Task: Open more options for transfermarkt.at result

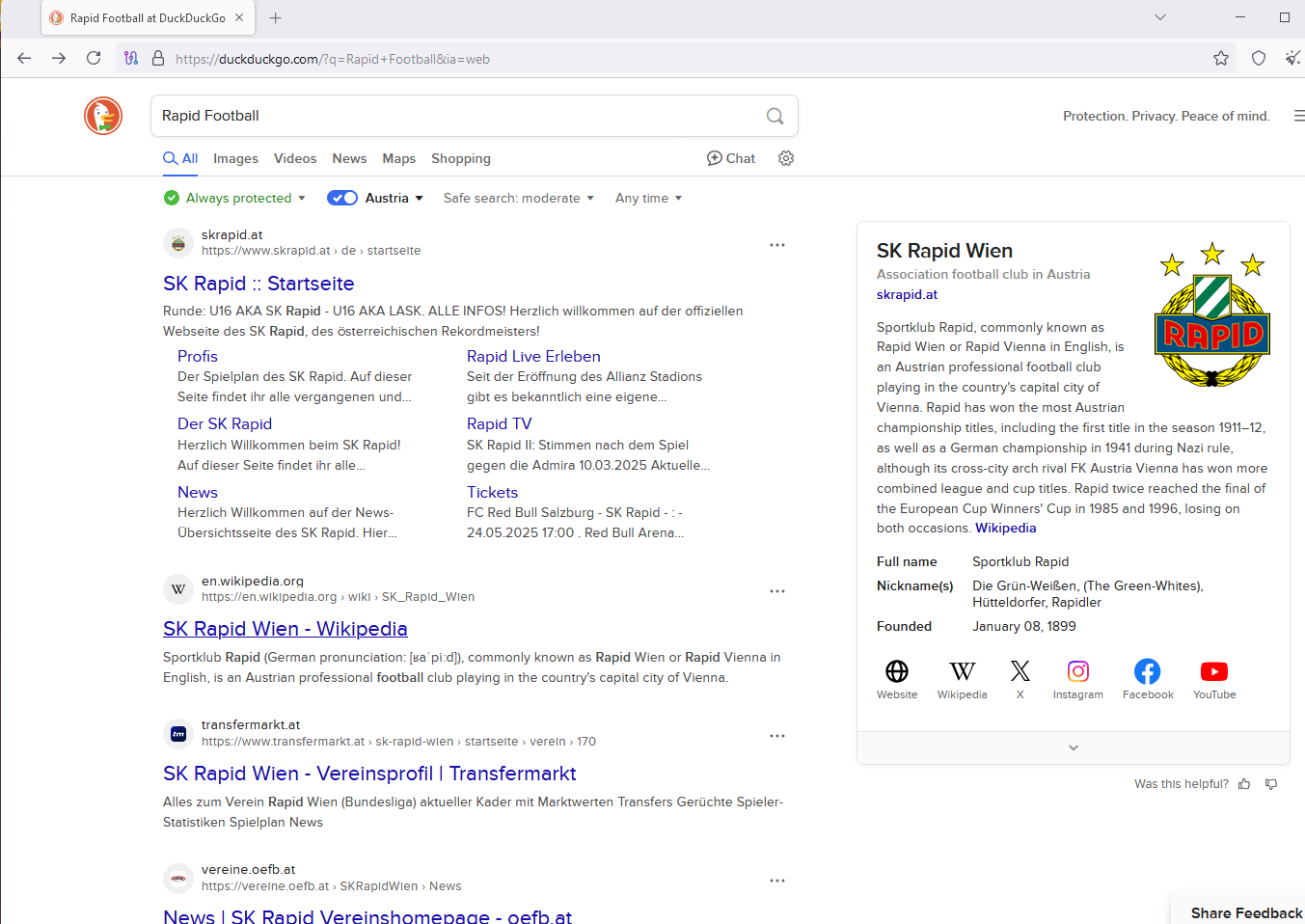Action: pyautogui.click(x=777, y=736)
